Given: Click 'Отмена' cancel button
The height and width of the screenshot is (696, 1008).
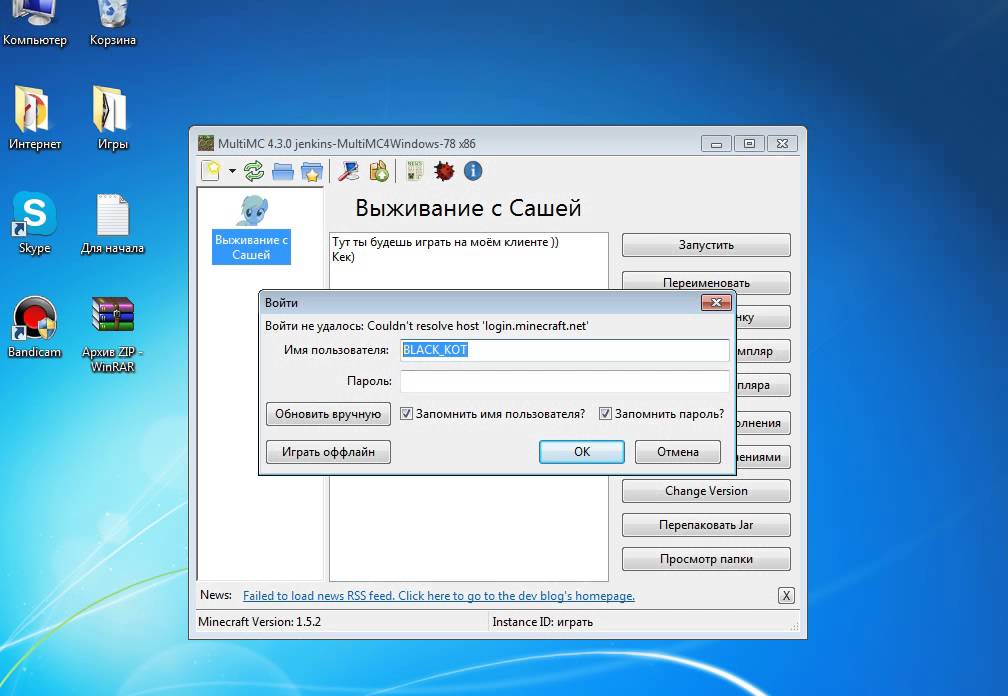Looking at the screenshot, I should coord(678,452).
